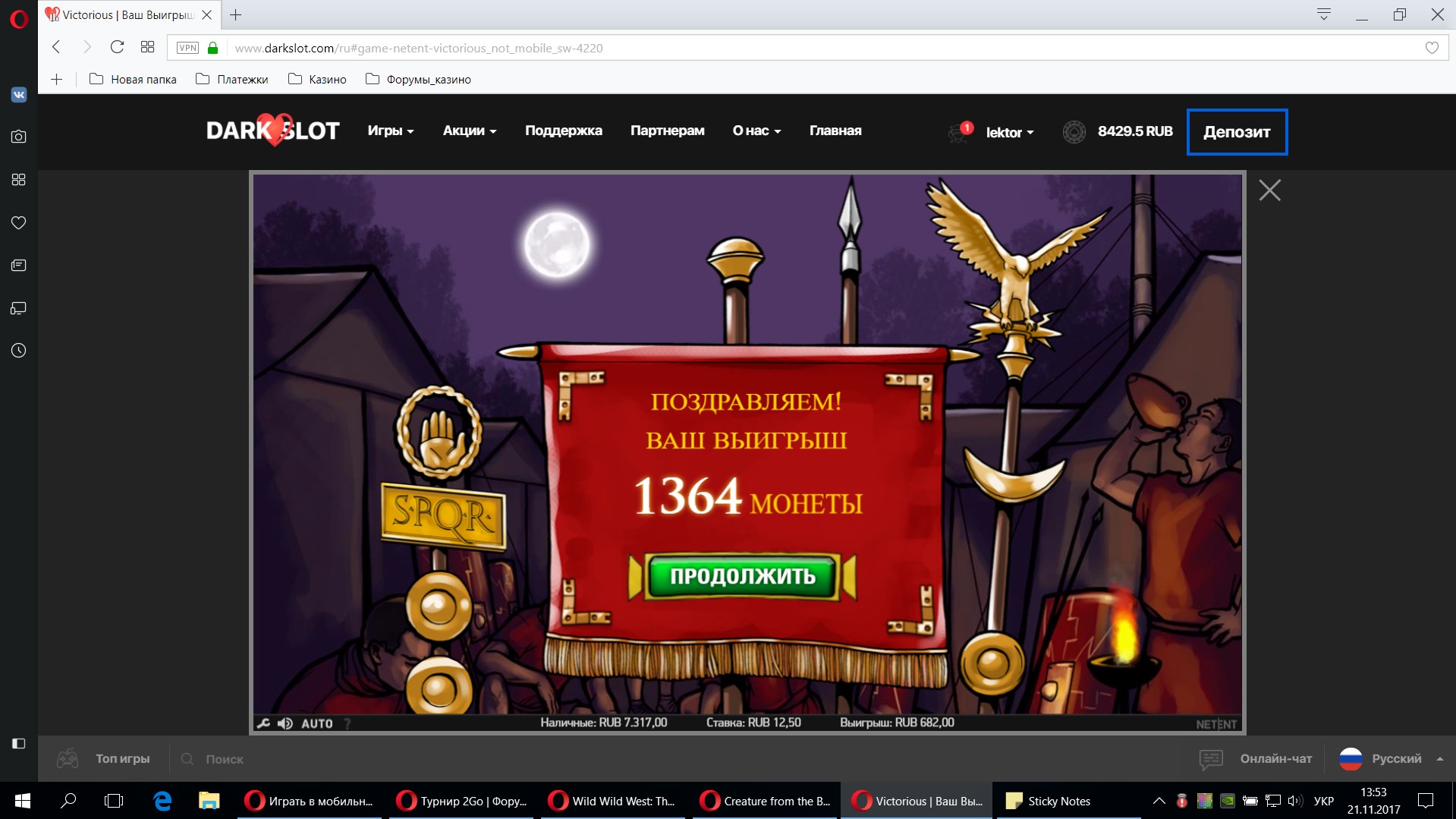Screen dimensions: 1456x819
Task: Switch to Creature from the B... taskbar window
Action: click(x=764, y=801)
